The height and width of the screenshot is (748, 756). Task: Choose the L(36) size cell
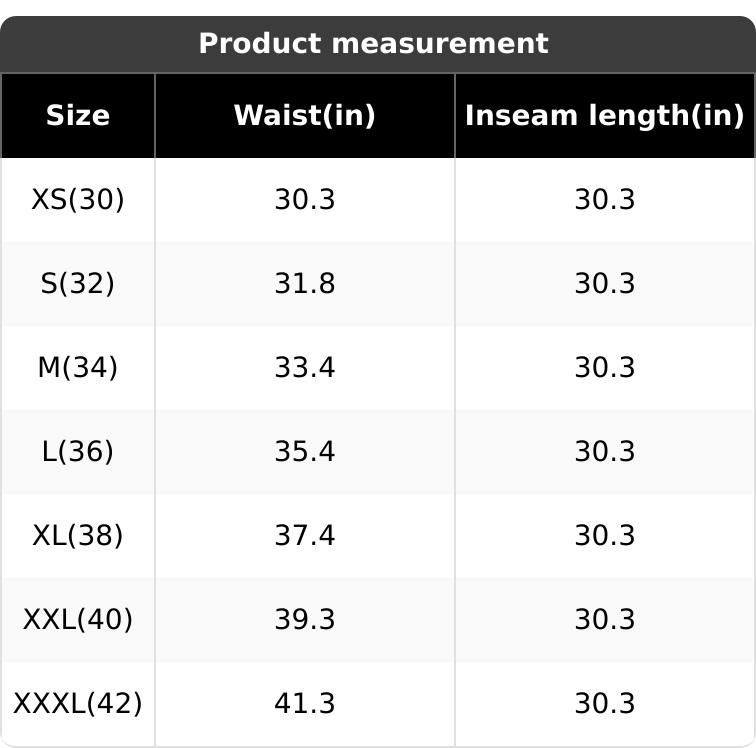[x=78, y=452]
